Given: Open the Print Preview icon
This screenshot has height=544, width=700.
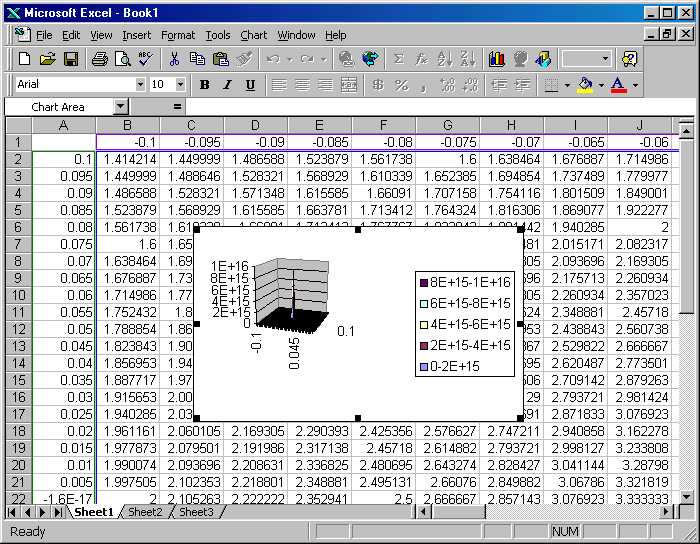Looking at the screenshot, I should click(x=123, y=59).
